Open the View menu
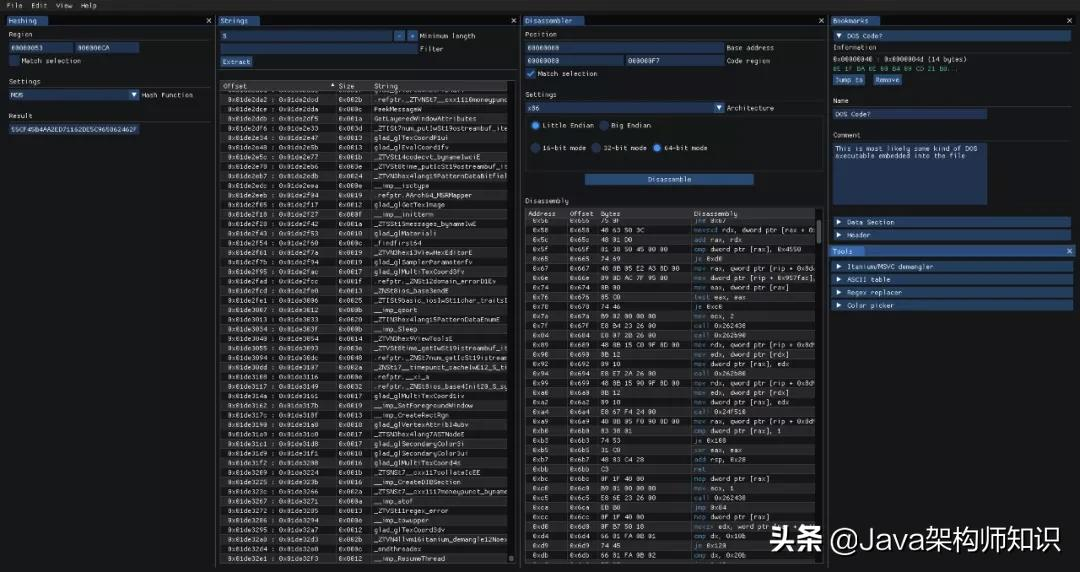Screen dimensions: 1080x572 (x=64, y=6)
